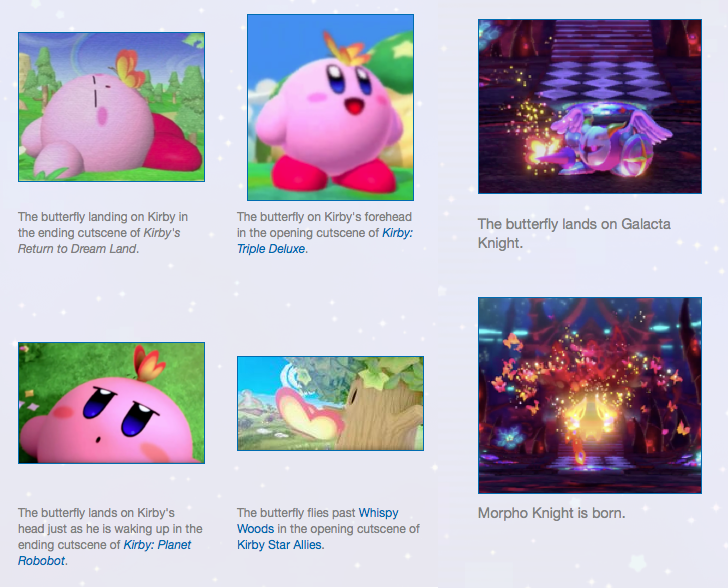This screenshot has height=588, width=728.
Task: Click the glowing butterfly beside Galacta Knight
Action: click(x=542, y=151)
